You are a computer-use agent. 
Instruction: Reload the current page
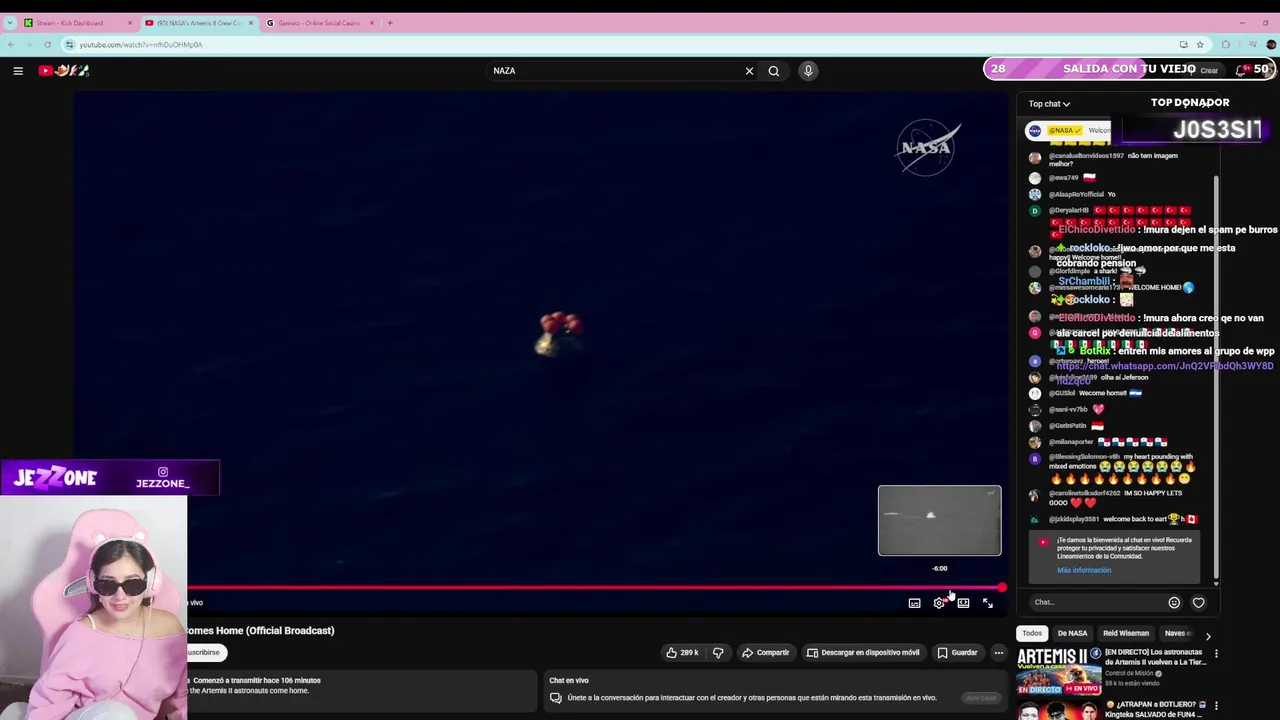(x=47, y=44)
